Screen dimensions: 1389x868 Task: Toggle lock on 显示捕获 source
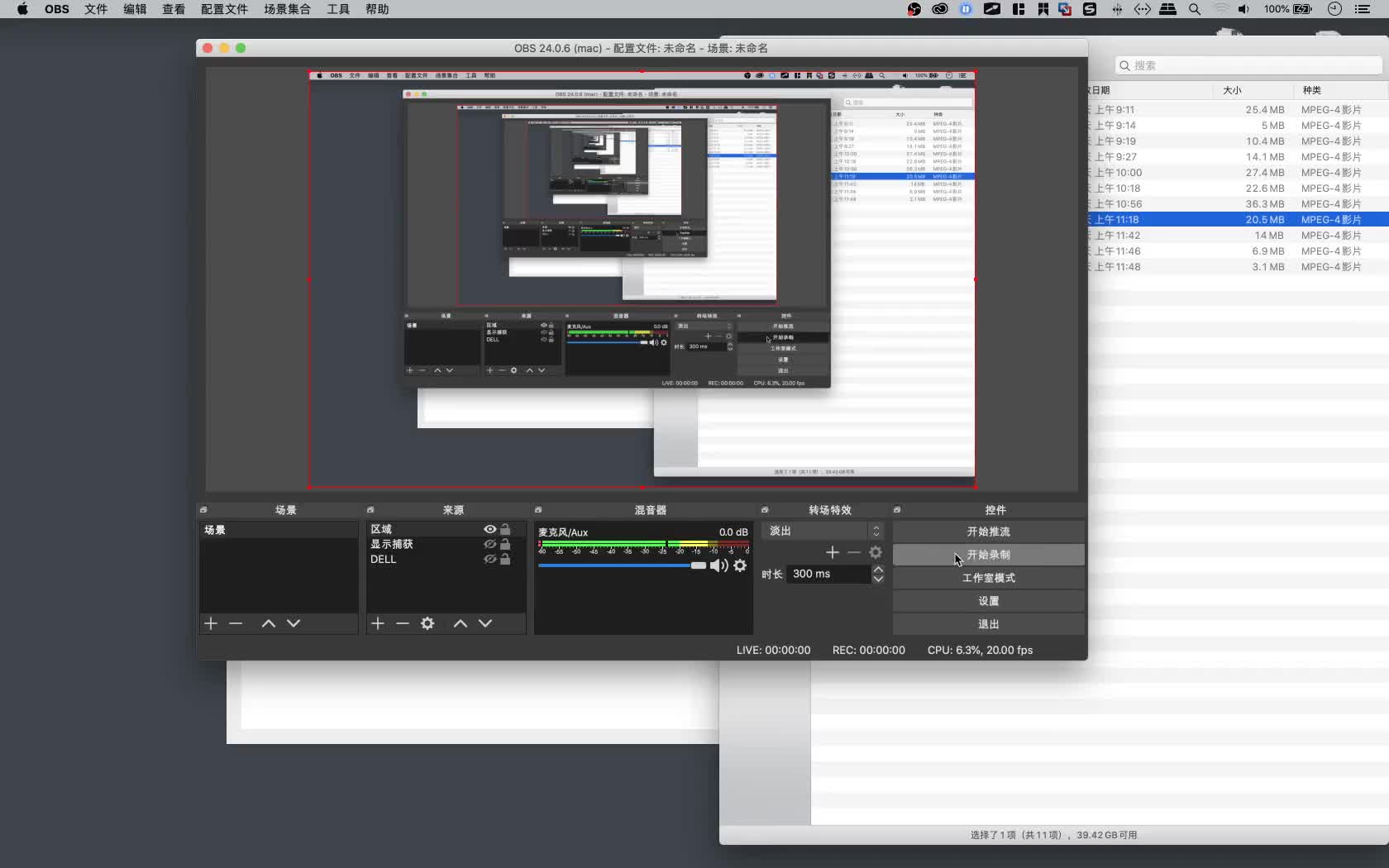click(x=505, y=544)
